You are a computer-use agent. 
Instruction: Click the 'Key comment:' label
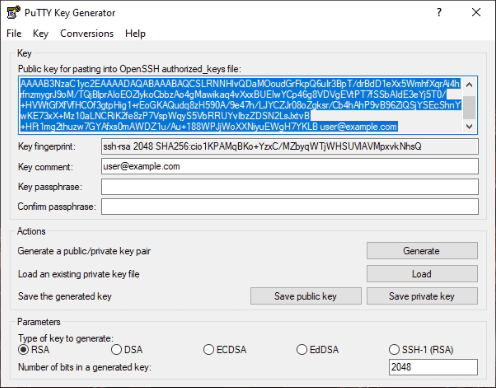point(45,167)
